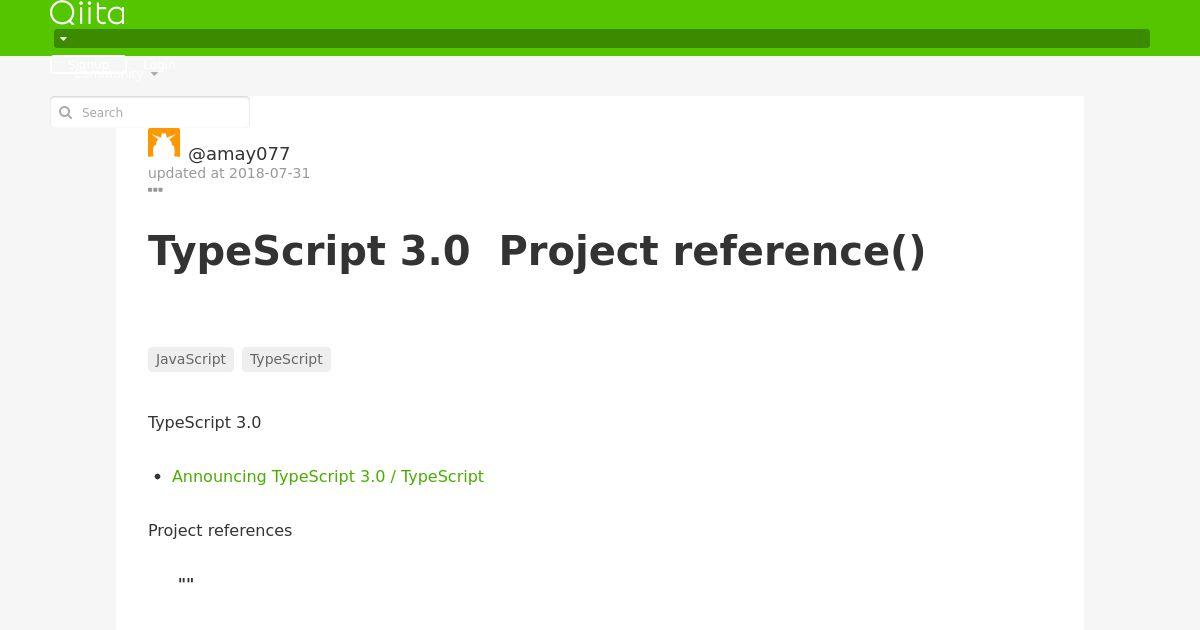This screenshot has width=1200, height=630.
Task: Click the Signup button
Action: coord(88,64)
